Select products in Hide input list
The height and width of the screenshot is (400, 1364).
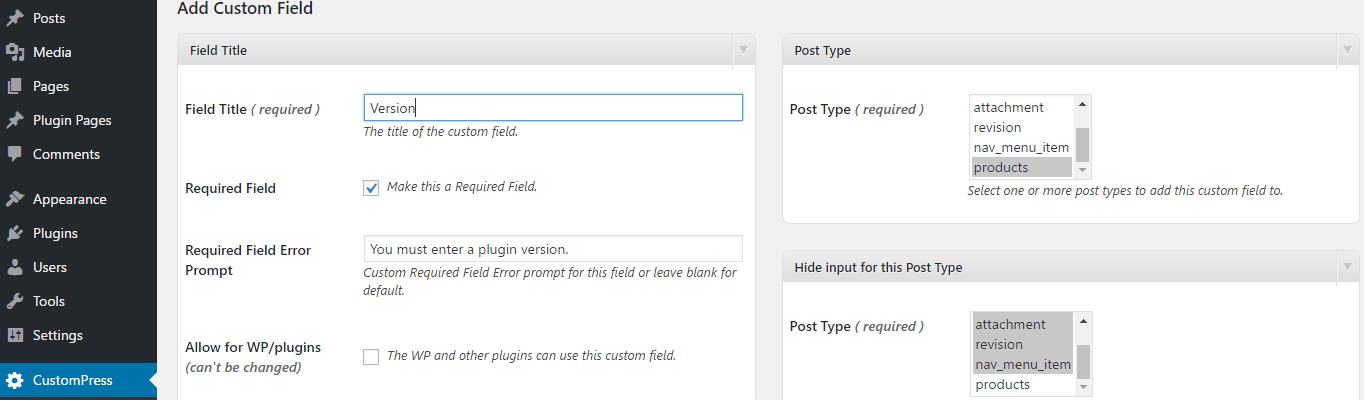point(1022,384)
